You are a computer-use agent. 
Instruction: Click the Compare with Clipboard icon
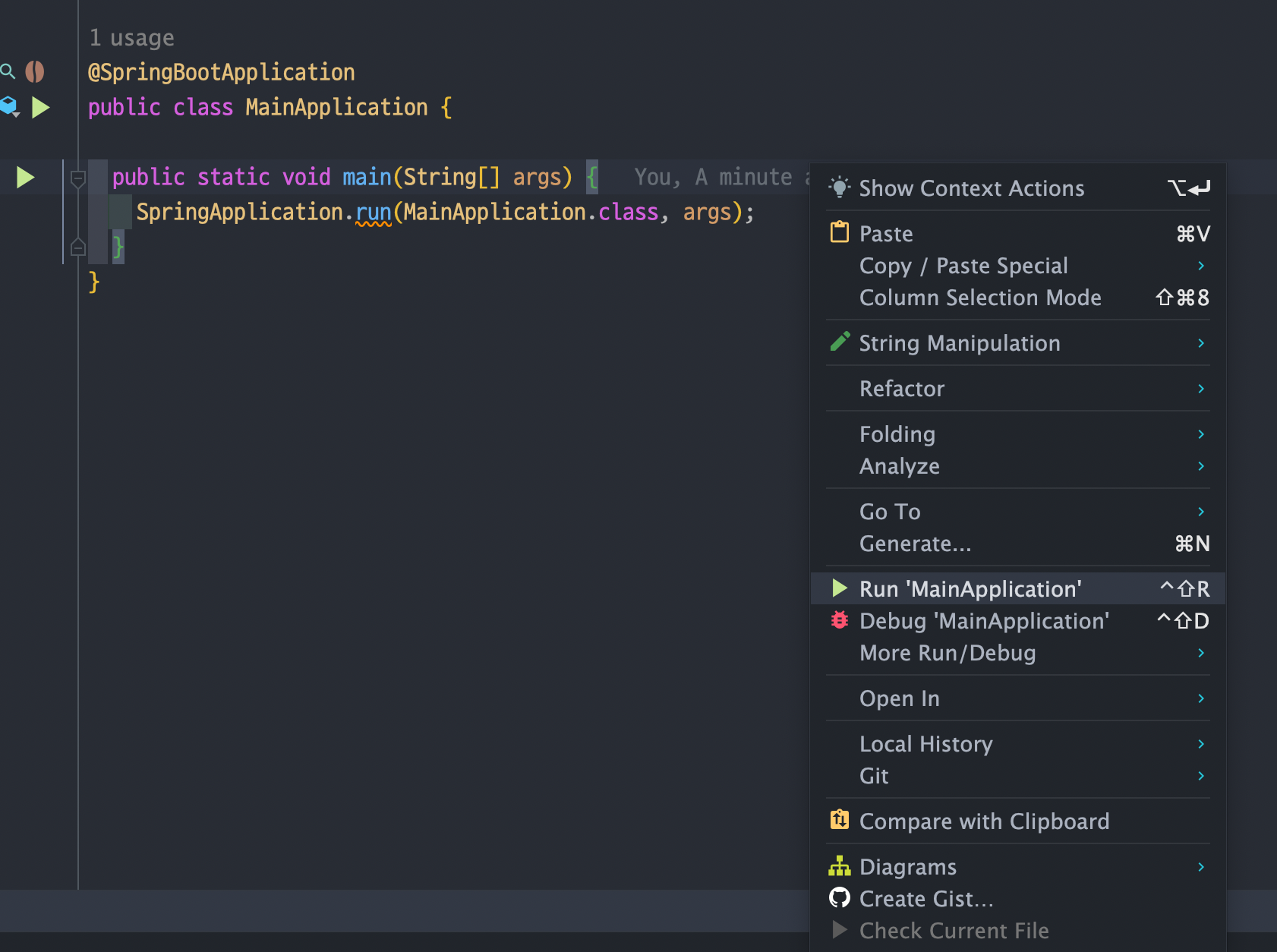pos(839,820)
